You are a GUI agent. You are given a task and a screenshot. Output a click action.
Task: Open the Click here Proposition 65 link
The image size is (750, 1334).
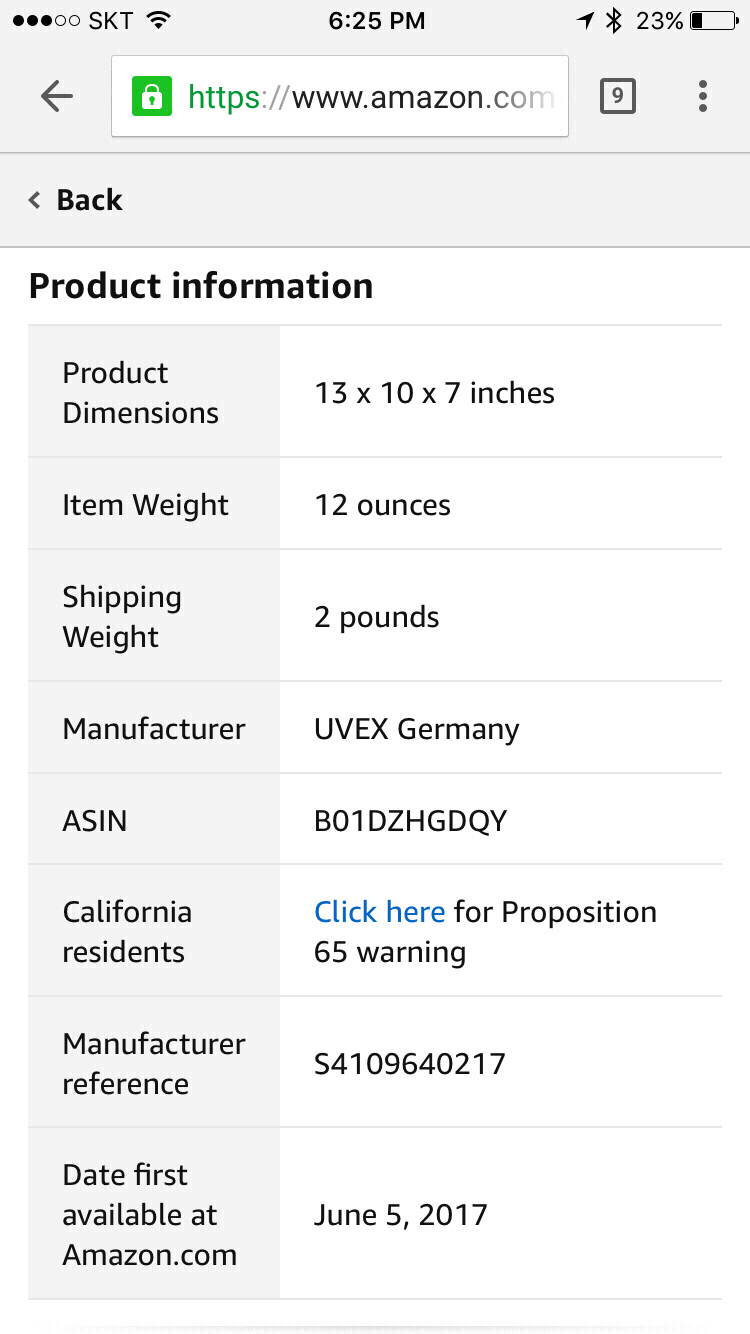tap(379, 912)
